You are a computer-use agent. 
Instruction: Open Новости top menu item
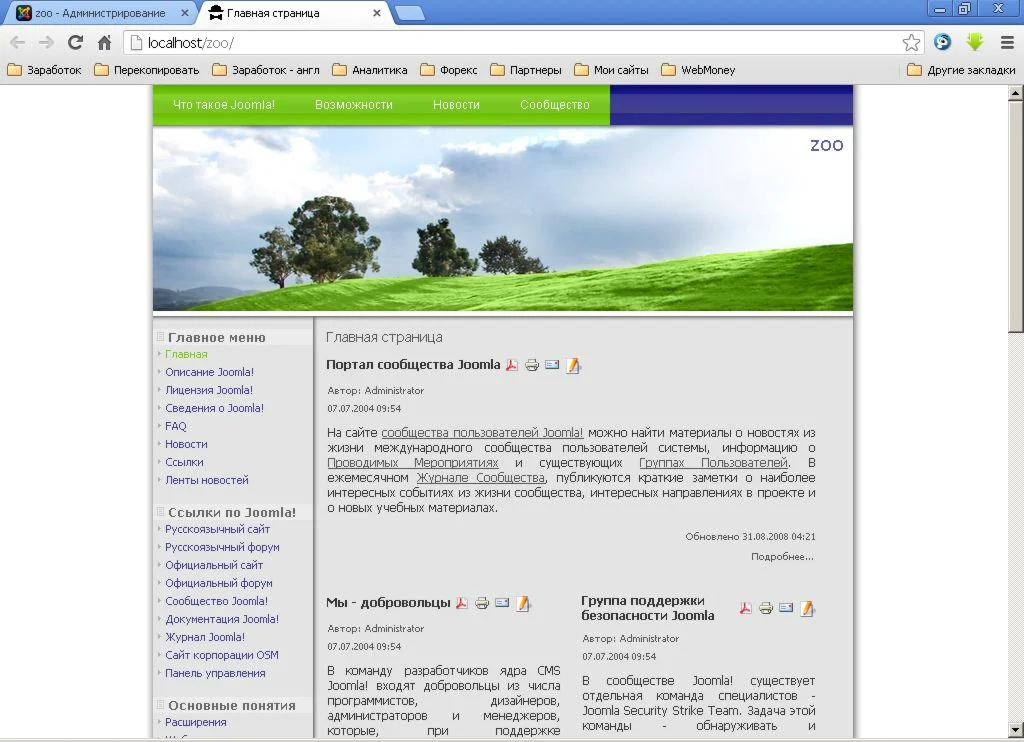click(x=456, y=105)
